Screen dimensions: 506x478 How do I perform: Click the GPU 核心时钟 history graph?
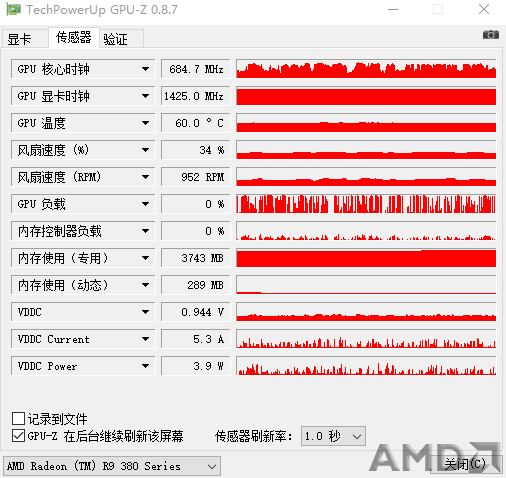click(366, 69)
